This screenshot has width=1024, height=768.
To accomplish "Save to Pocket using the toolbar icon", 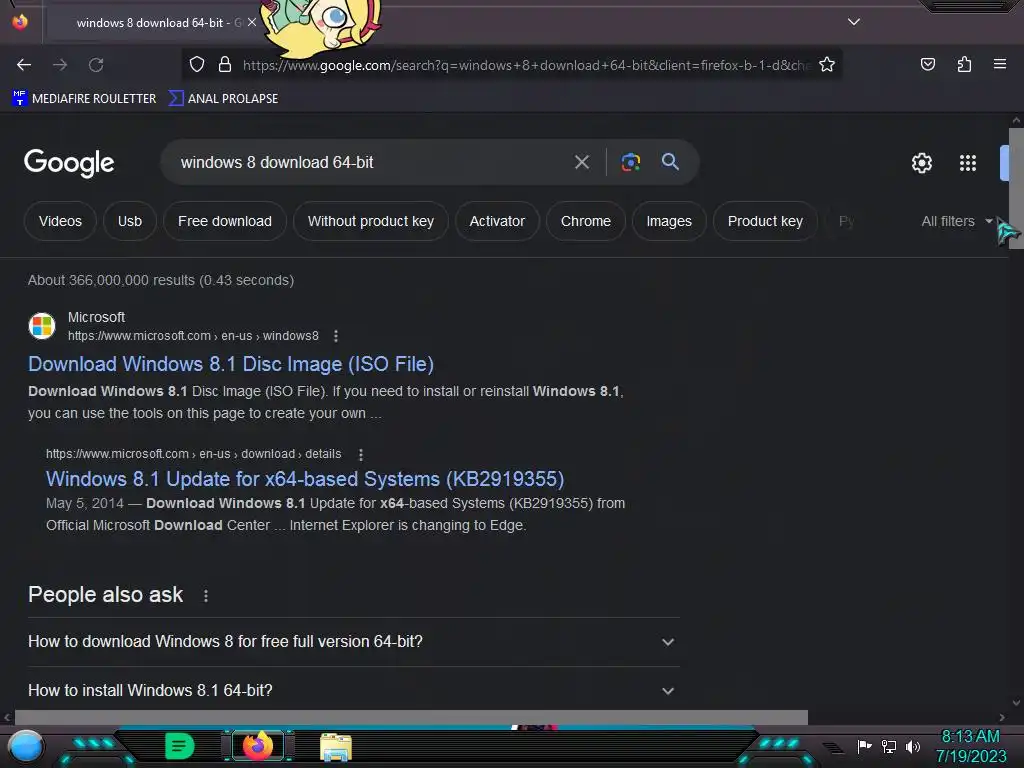I will (927, 64).
